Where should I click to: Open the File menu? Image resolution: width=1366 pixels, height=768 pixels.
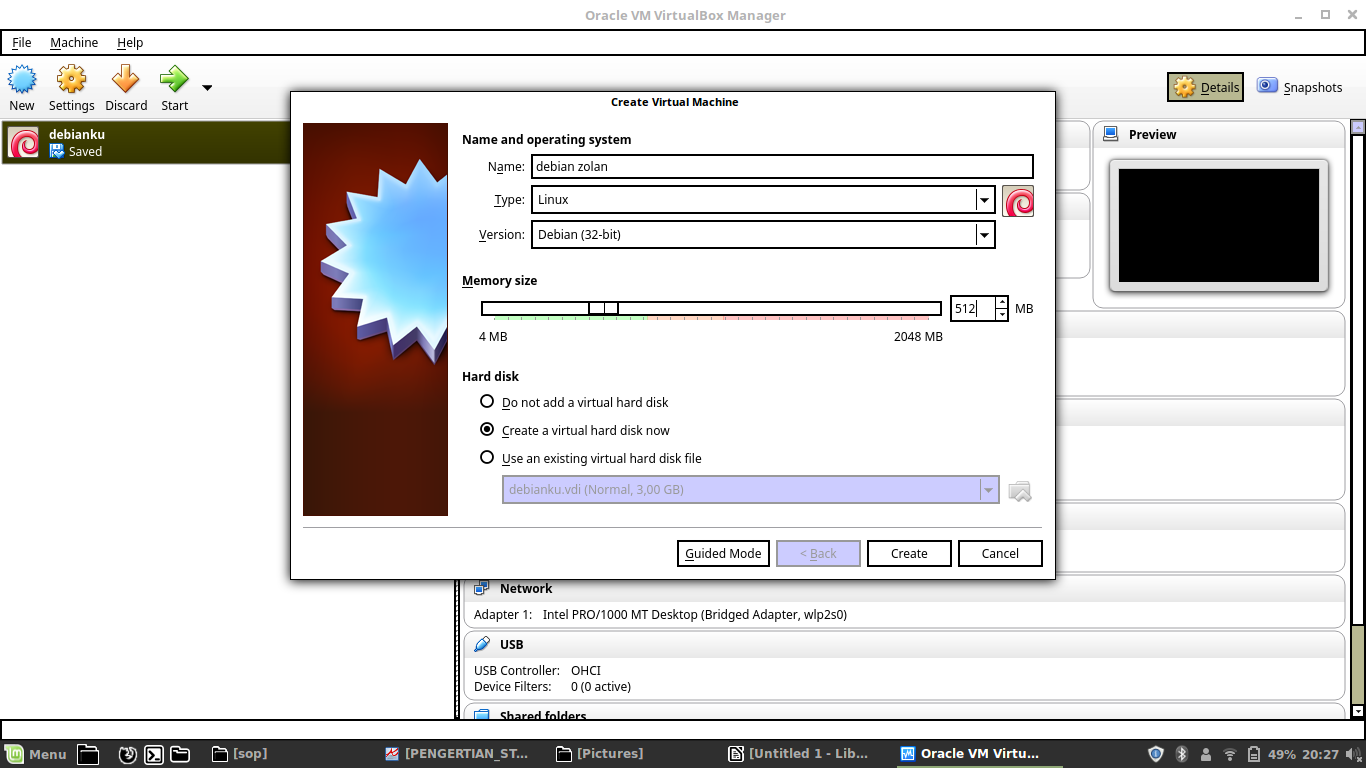[x=21, y=43]
